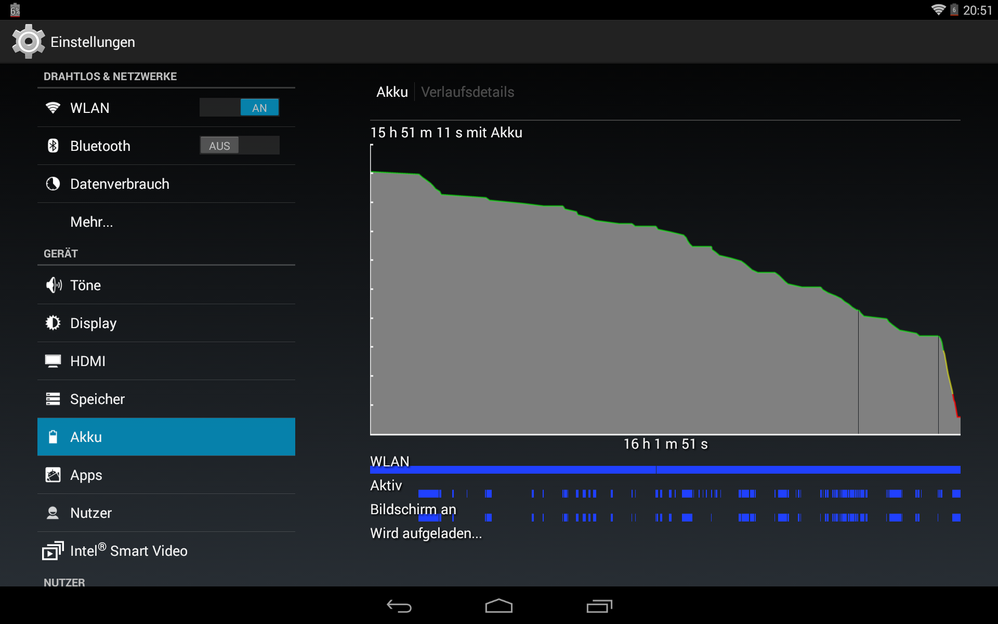Click the HDMI monitor icon

pyautogui.click(x=53, y=361)
